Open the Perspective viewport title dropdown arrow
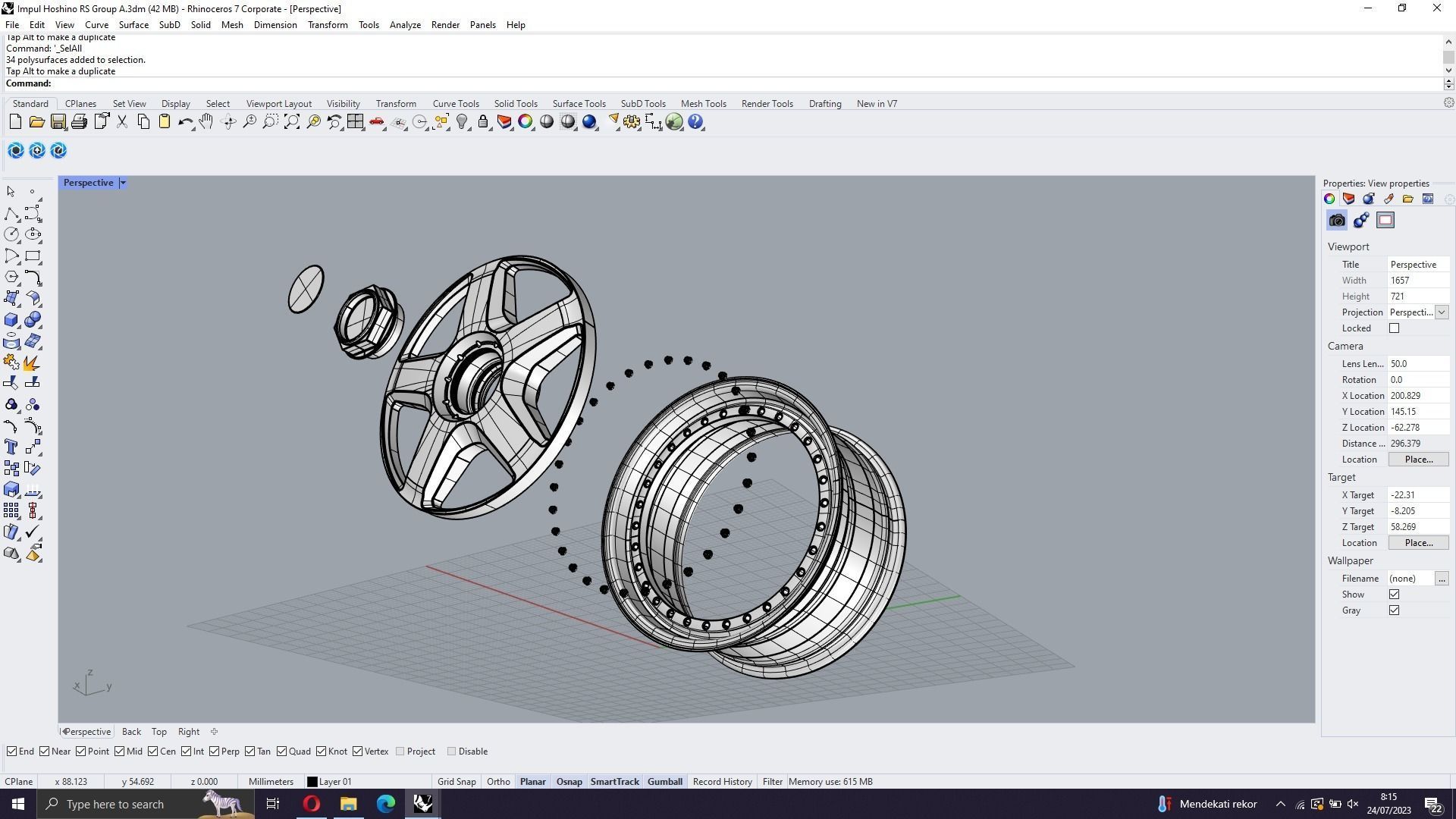 click(x=123, y=183)
